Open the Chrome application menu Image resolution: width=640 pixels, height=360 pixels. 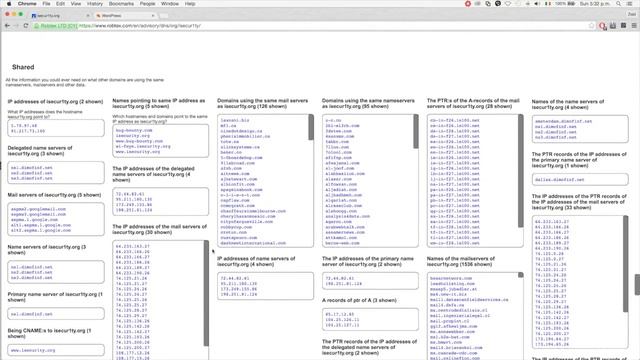coord(27,4)
